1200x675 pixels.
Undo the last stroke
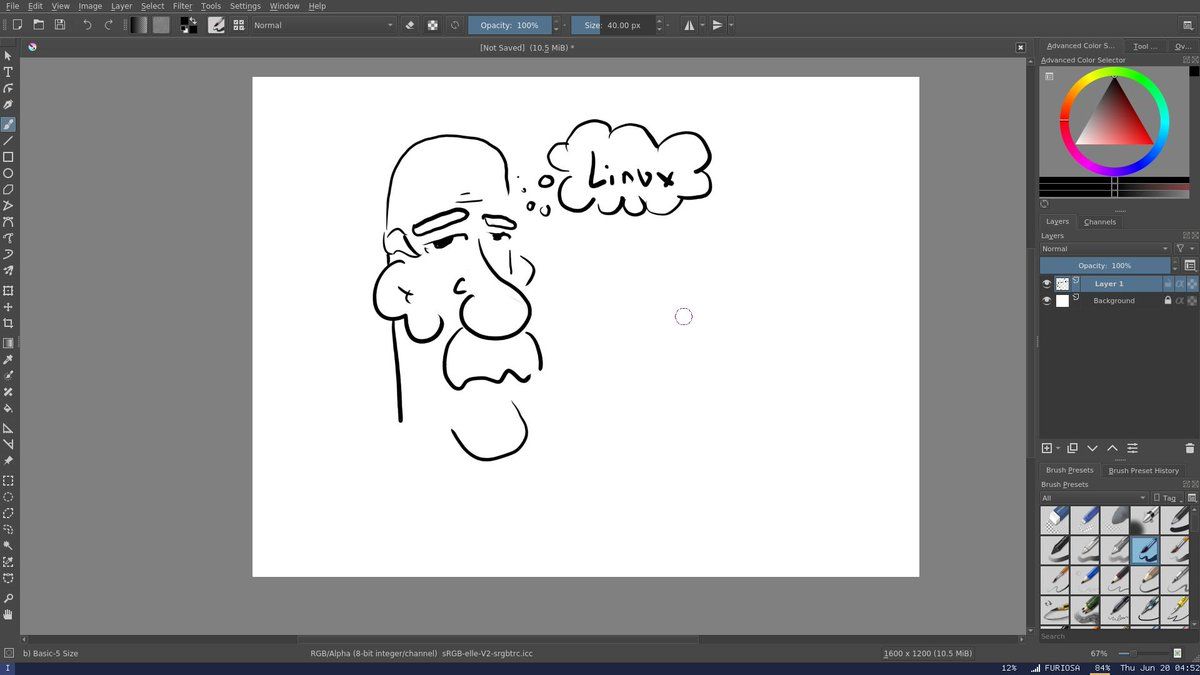tap(87, 25)
